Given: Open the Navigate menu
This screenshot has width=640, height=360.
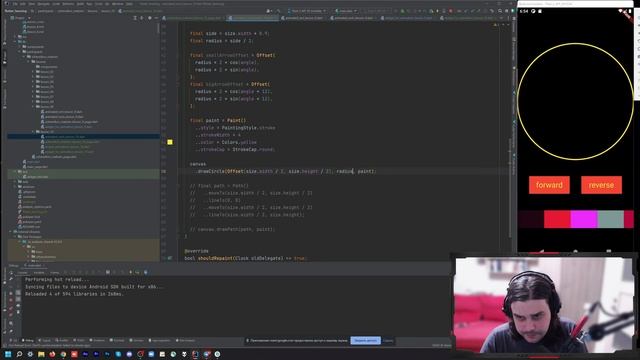Looking at the screenshot, I should (x=43, y=4).
